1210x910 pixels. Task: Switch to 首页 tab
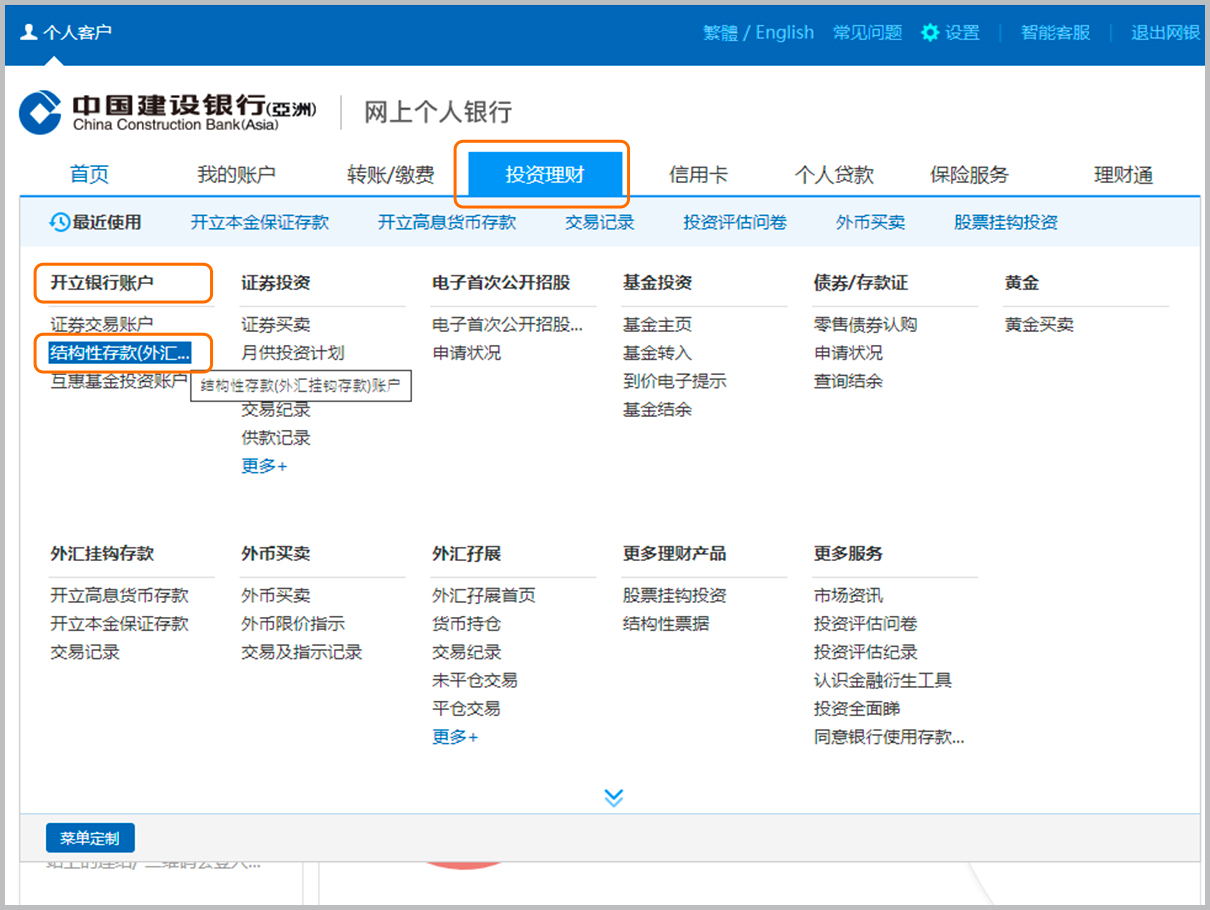[x=89, y=175]
